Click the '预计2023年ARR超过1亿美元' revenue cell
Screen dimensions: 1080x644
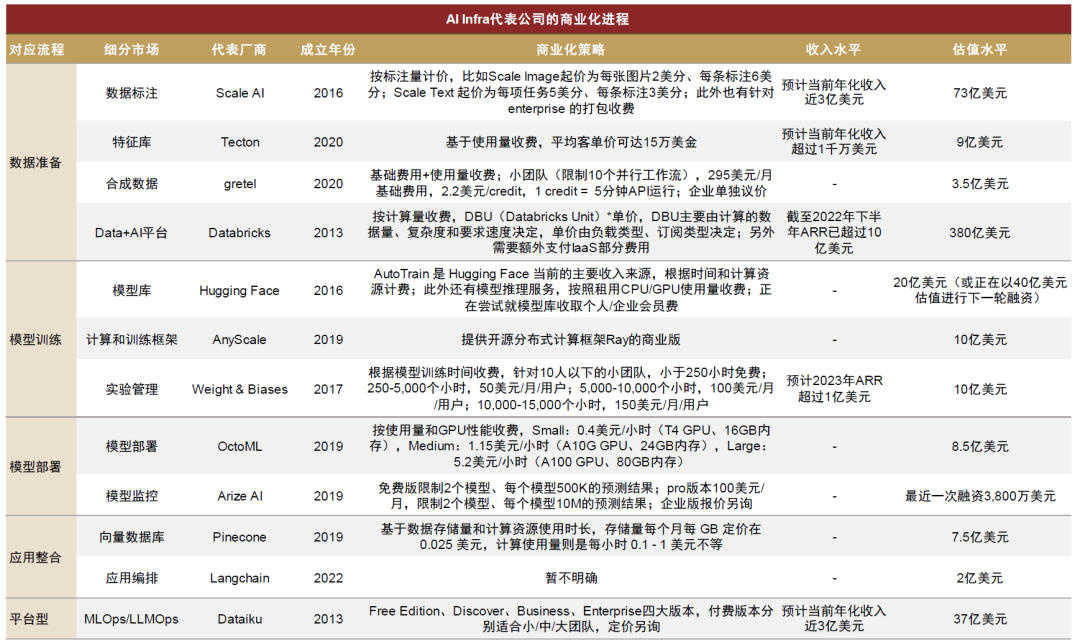pos(834,388)
